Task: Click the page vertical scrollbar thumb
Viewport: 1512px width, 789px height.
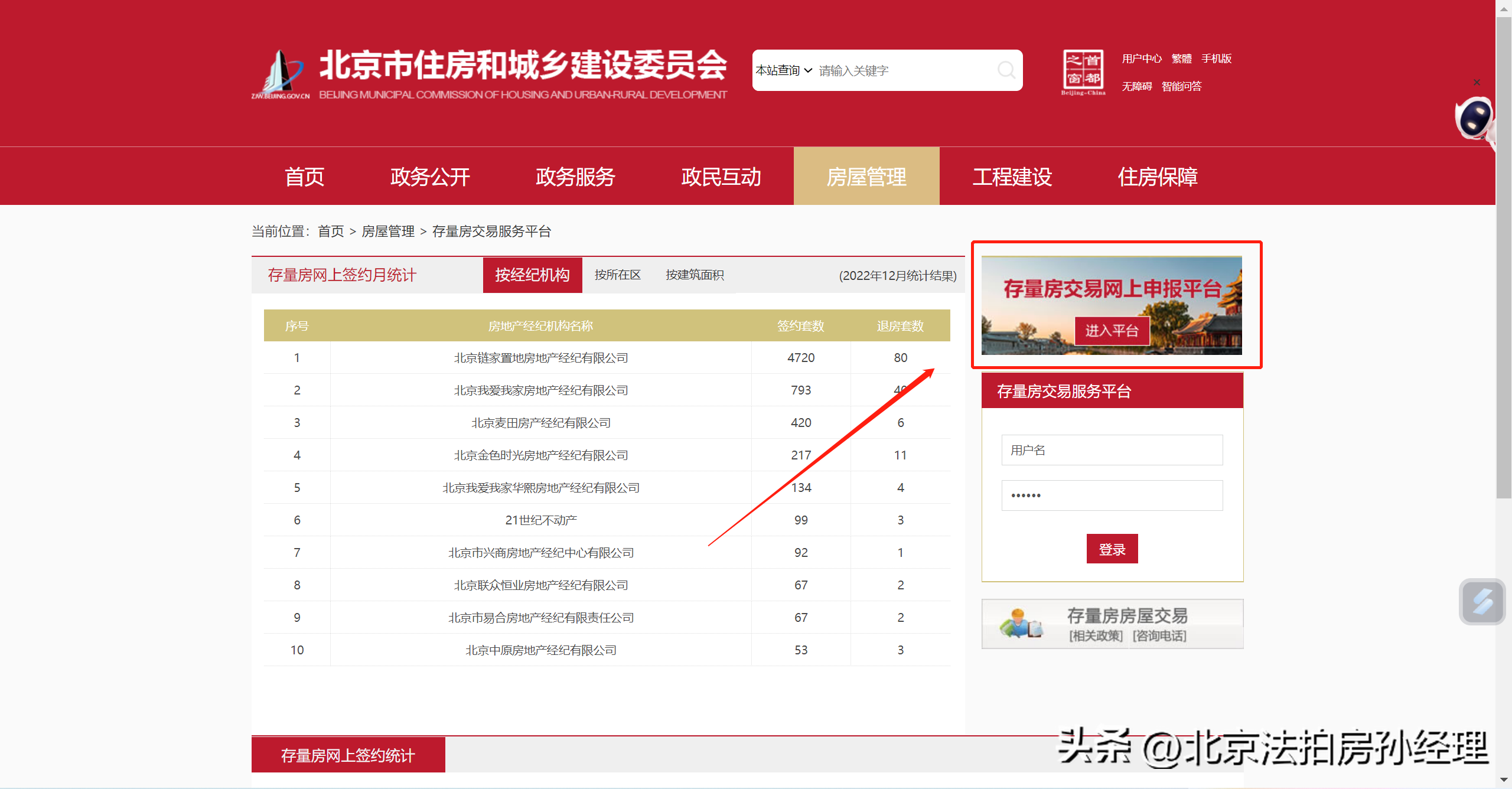Action: 1504,257
